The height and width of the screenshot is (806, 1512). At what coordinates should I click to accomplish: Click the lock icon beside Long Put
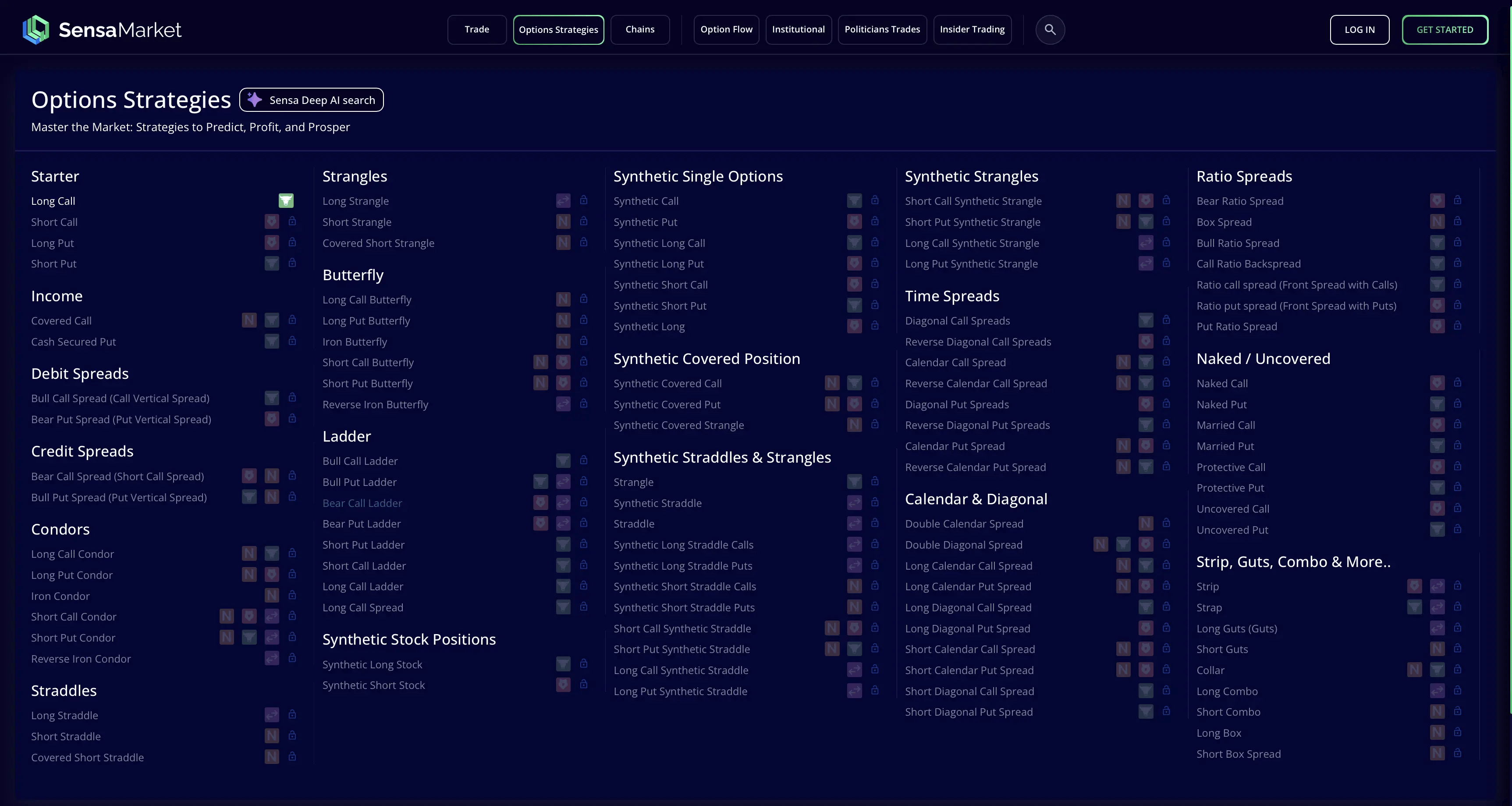pos(292,242)
